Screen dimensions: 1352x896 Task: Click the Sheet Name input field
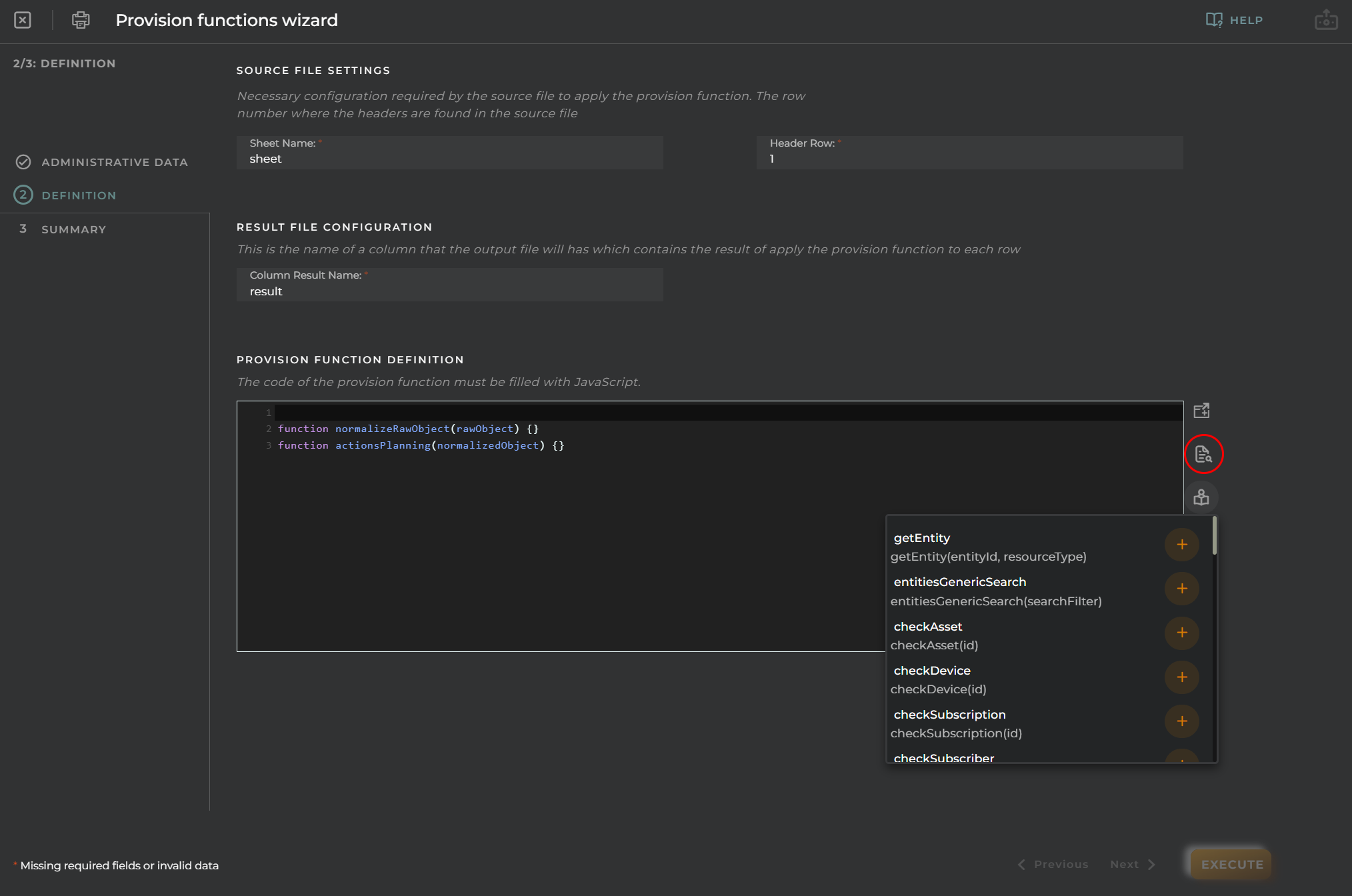click(449, 153)
